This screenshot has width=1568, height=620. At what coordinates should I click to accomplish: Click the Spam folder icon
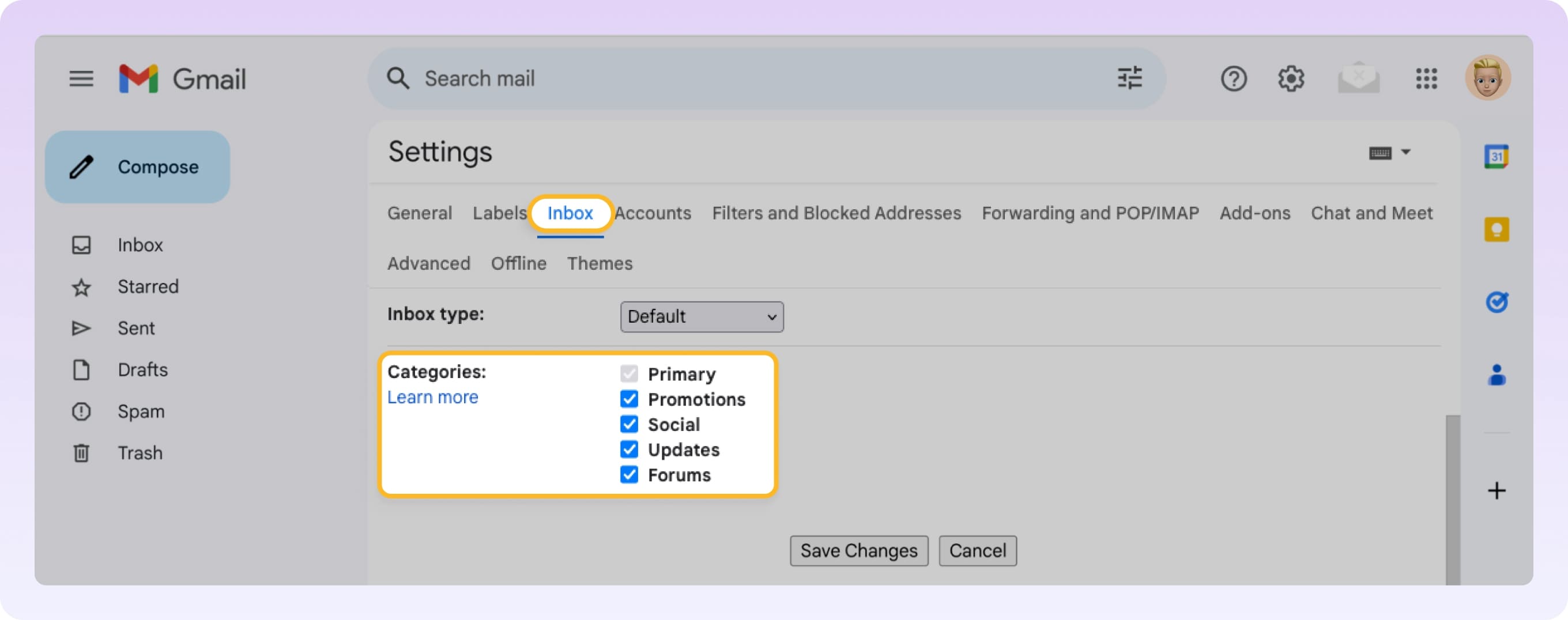coord(81,411)
